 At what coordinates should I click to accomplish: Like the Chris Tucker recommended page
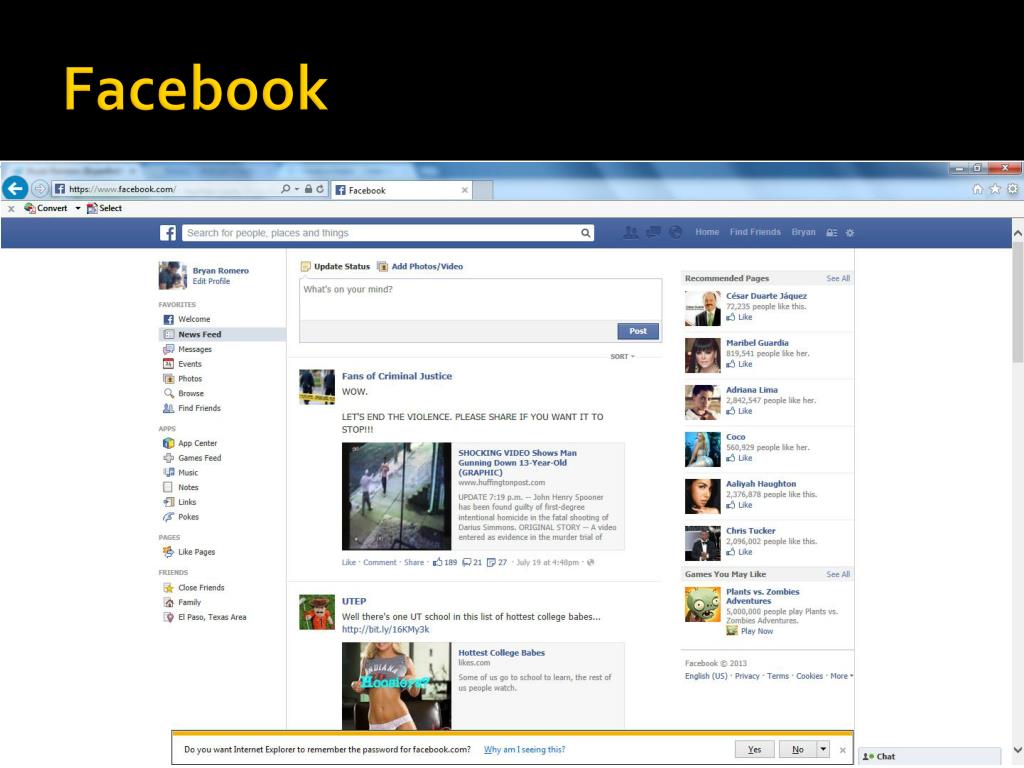click(739, 552)
